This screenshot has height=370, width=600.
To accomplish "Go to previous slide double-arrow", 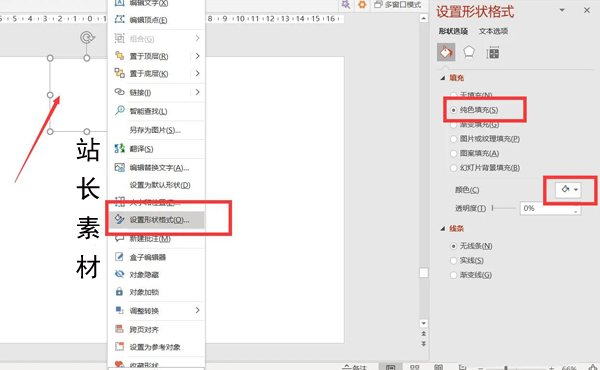I will pyautogui.click(x=423, y=334).
